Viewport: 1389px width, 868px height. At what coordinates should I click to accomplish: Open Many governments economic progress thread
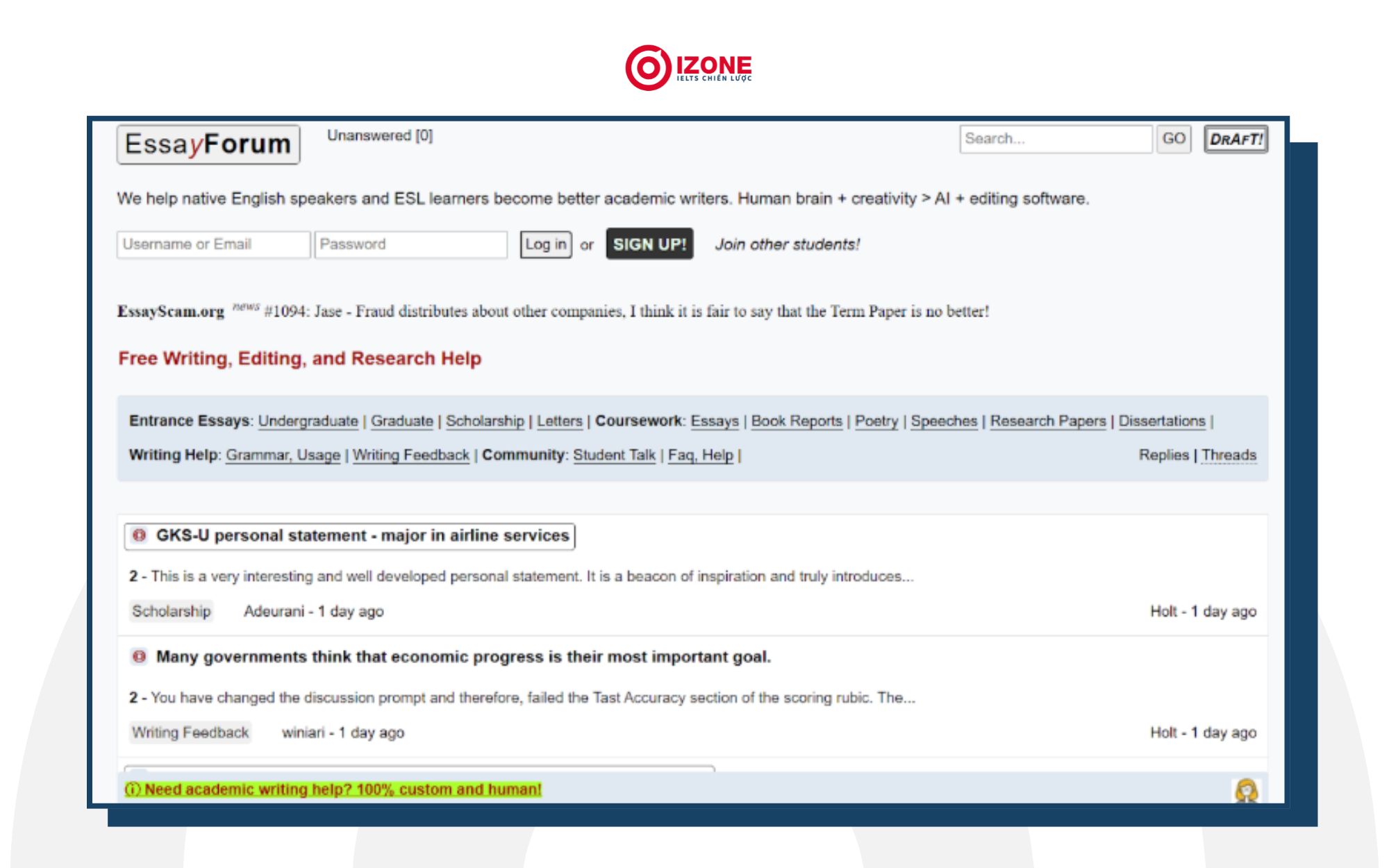[x=463, y=657]
